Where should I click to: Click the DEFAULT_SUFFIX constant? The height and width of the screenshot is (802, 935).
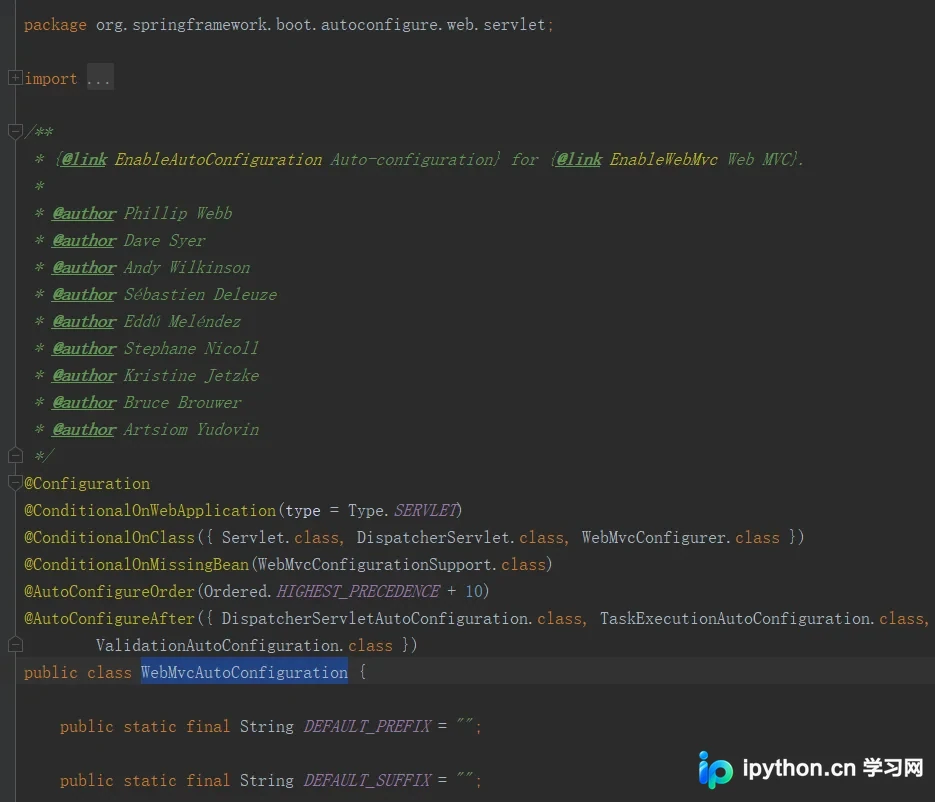click(x=367, y=781)
